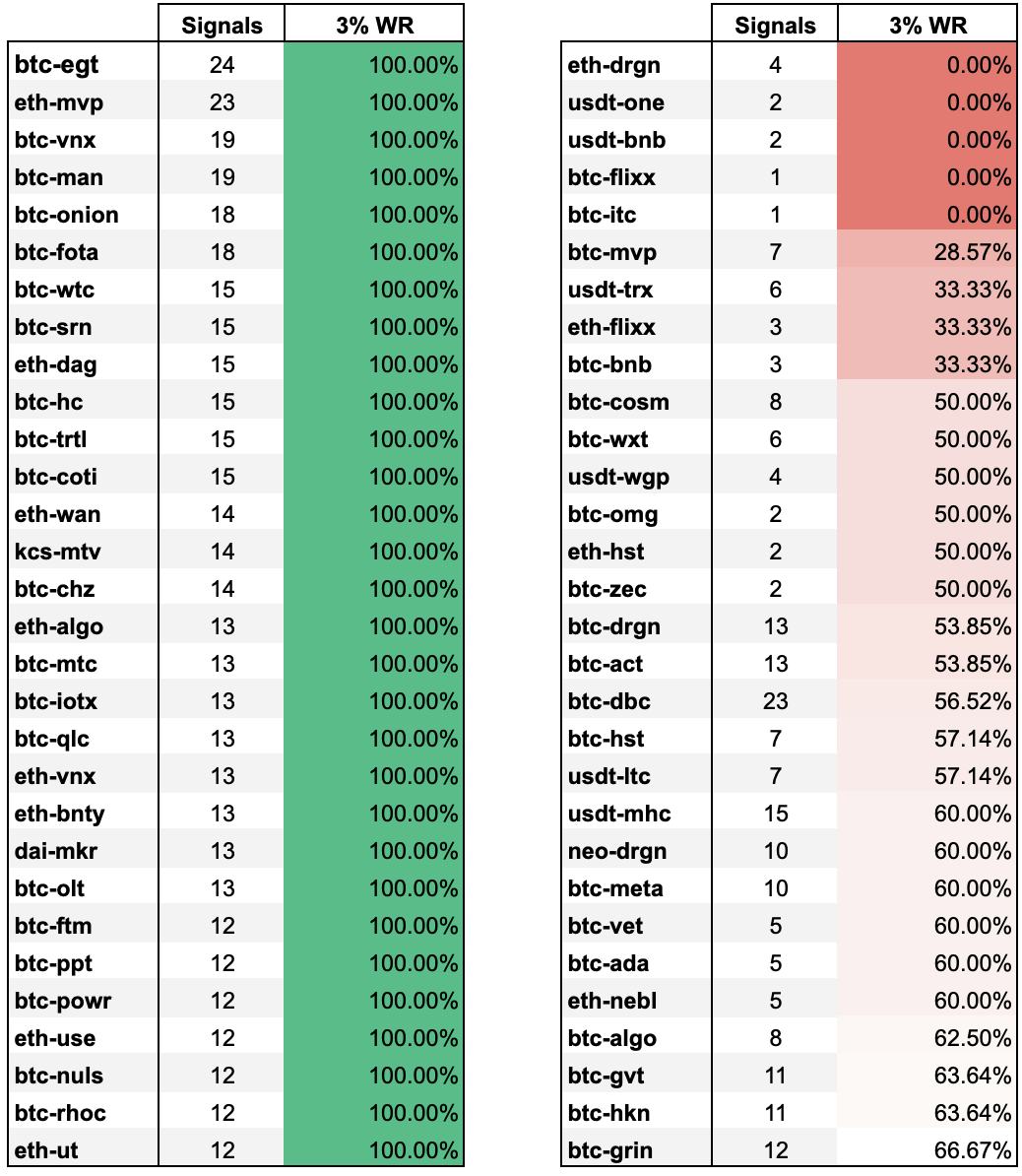Select the usdt-trx row label
This screenshot has height=1176, width=1022.
click(610, 290)
